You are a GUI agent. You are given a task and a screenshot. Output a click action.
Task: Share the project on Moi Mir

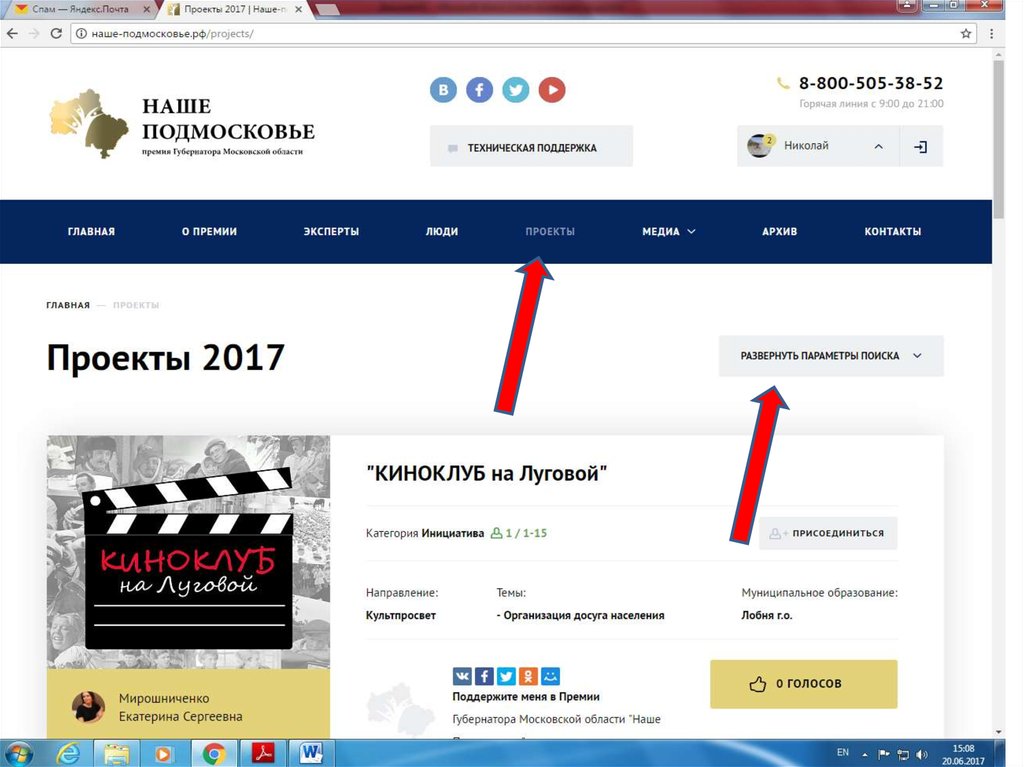coord(550,676)
